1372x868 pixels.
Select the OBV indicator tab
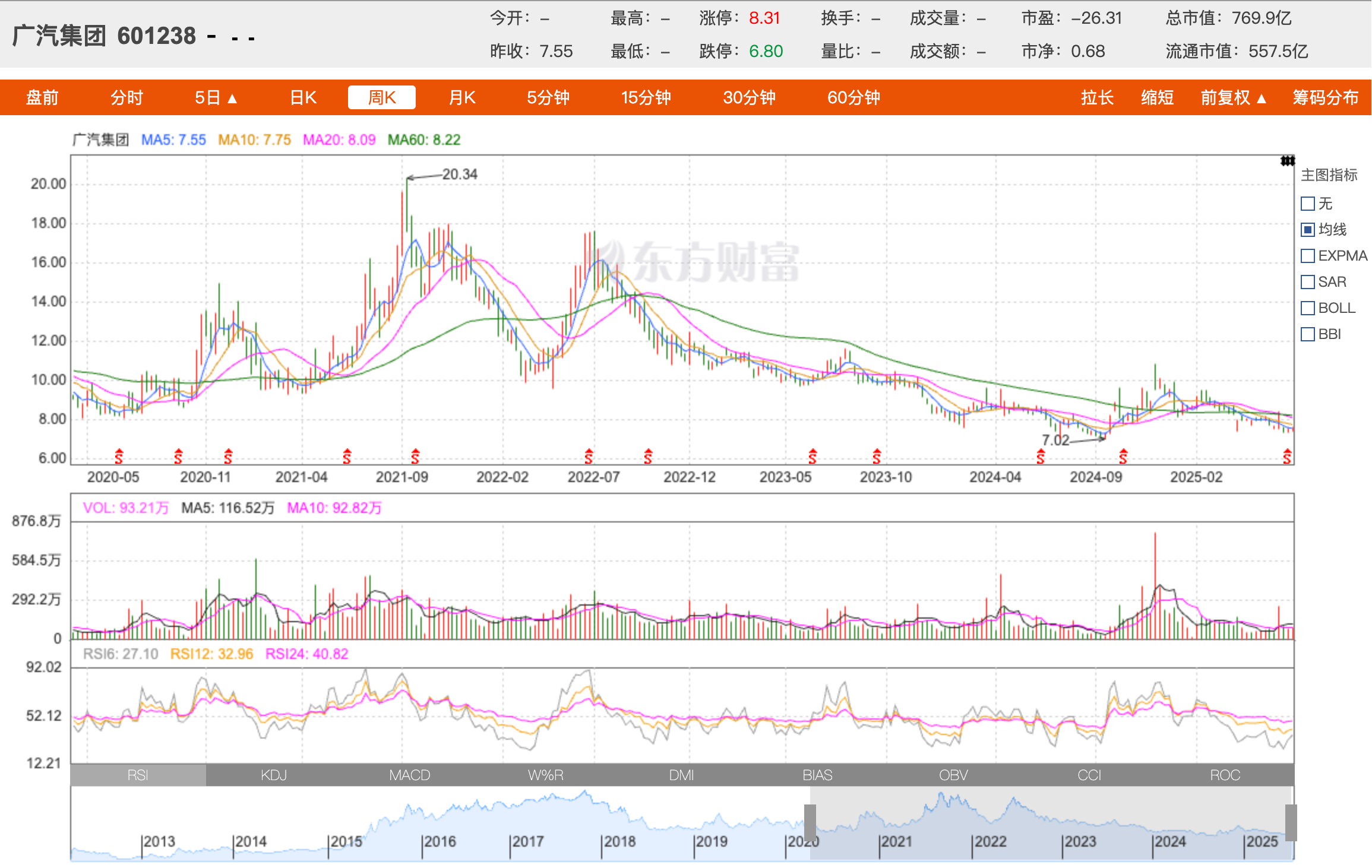[953, 775]
